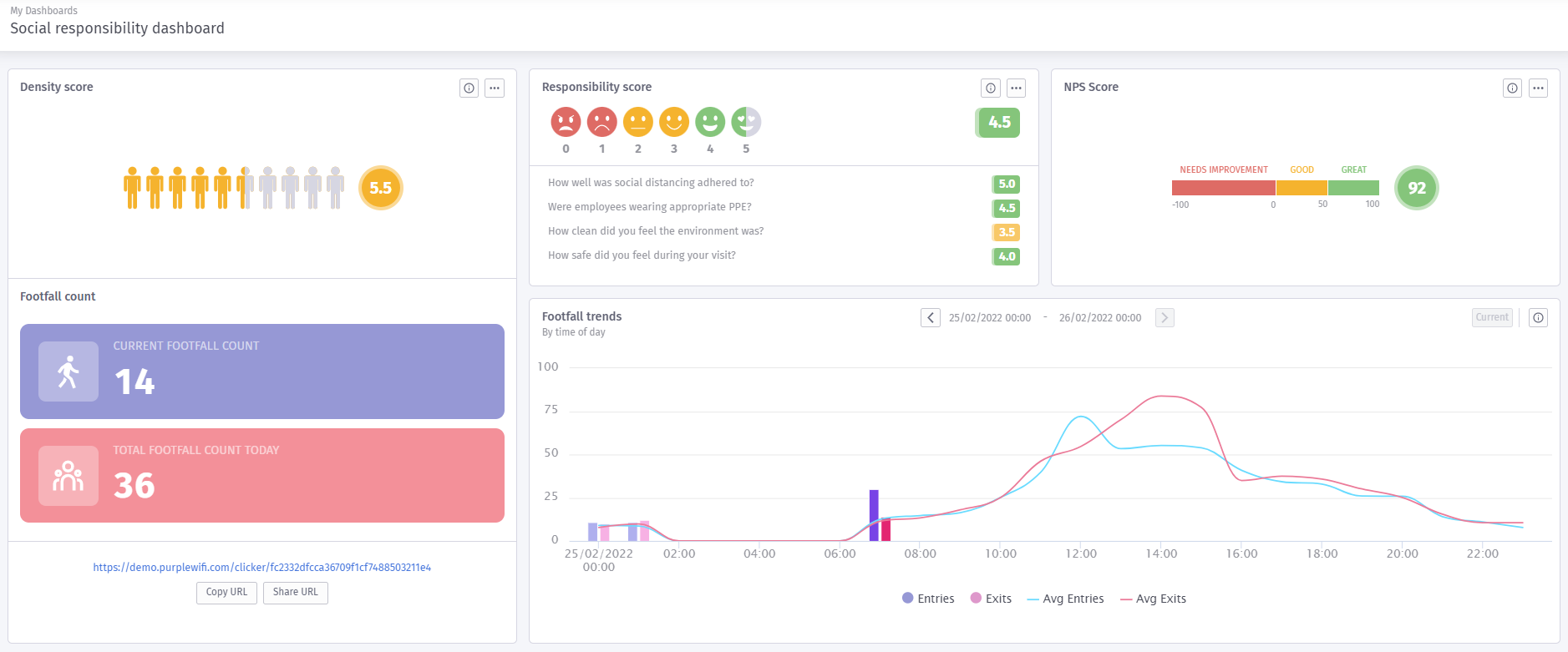
Task: Open Responsibility score ellipsis menu
Action: tap(1016, 88)
